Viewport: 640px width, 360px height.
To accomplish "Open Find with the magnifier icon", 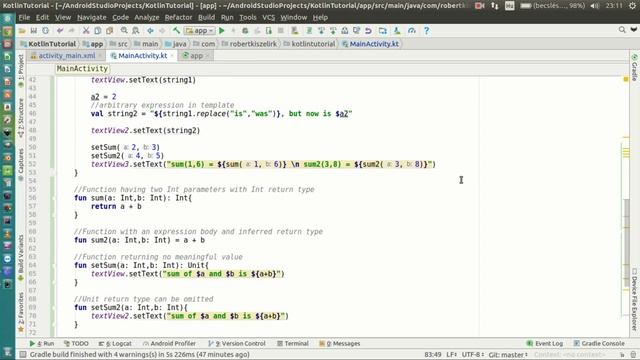I will click(x=124, y=31).
